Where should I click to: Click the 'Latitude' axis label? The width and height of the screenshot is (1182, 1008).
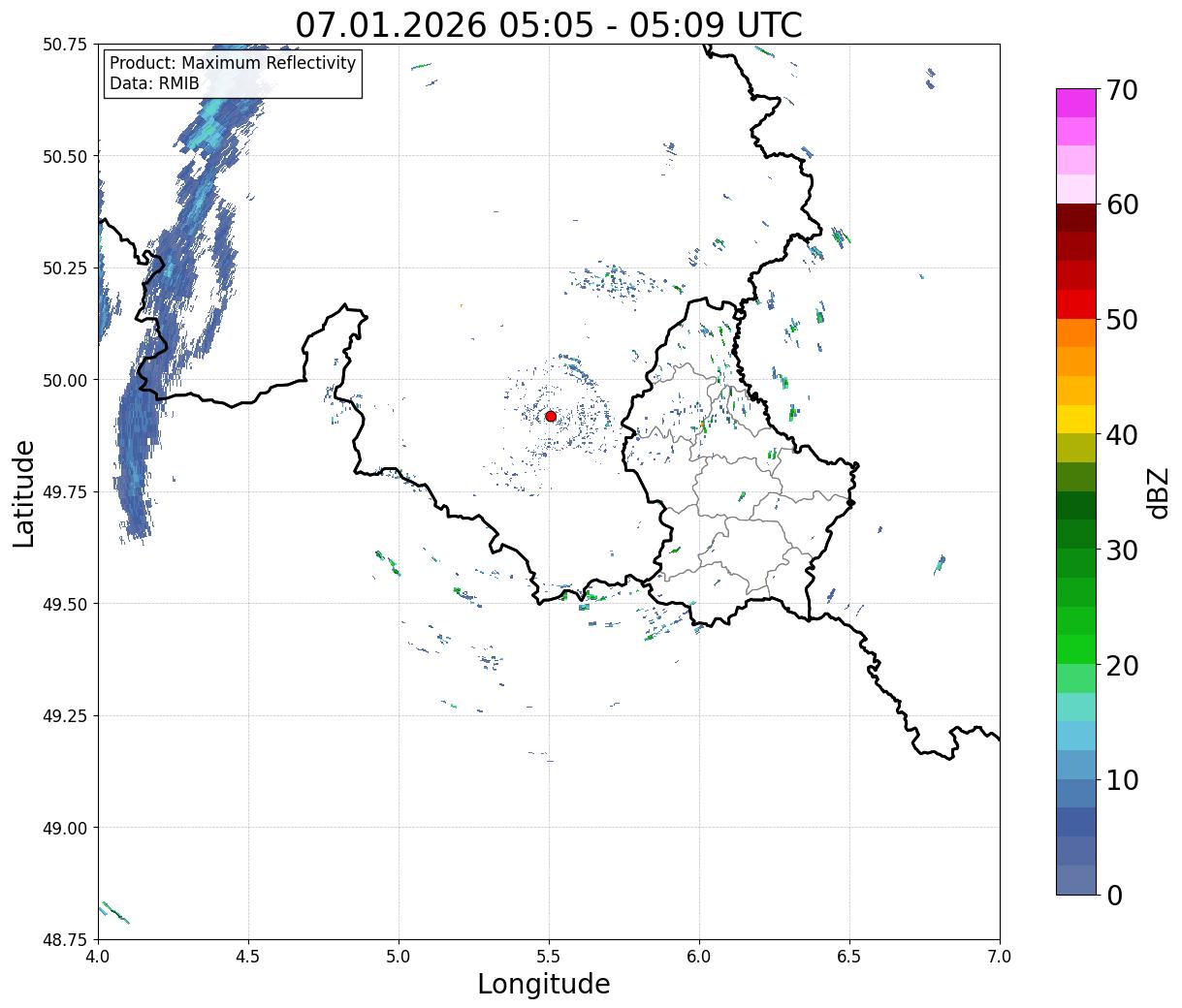pyautogui.click(x=24, y=492)
